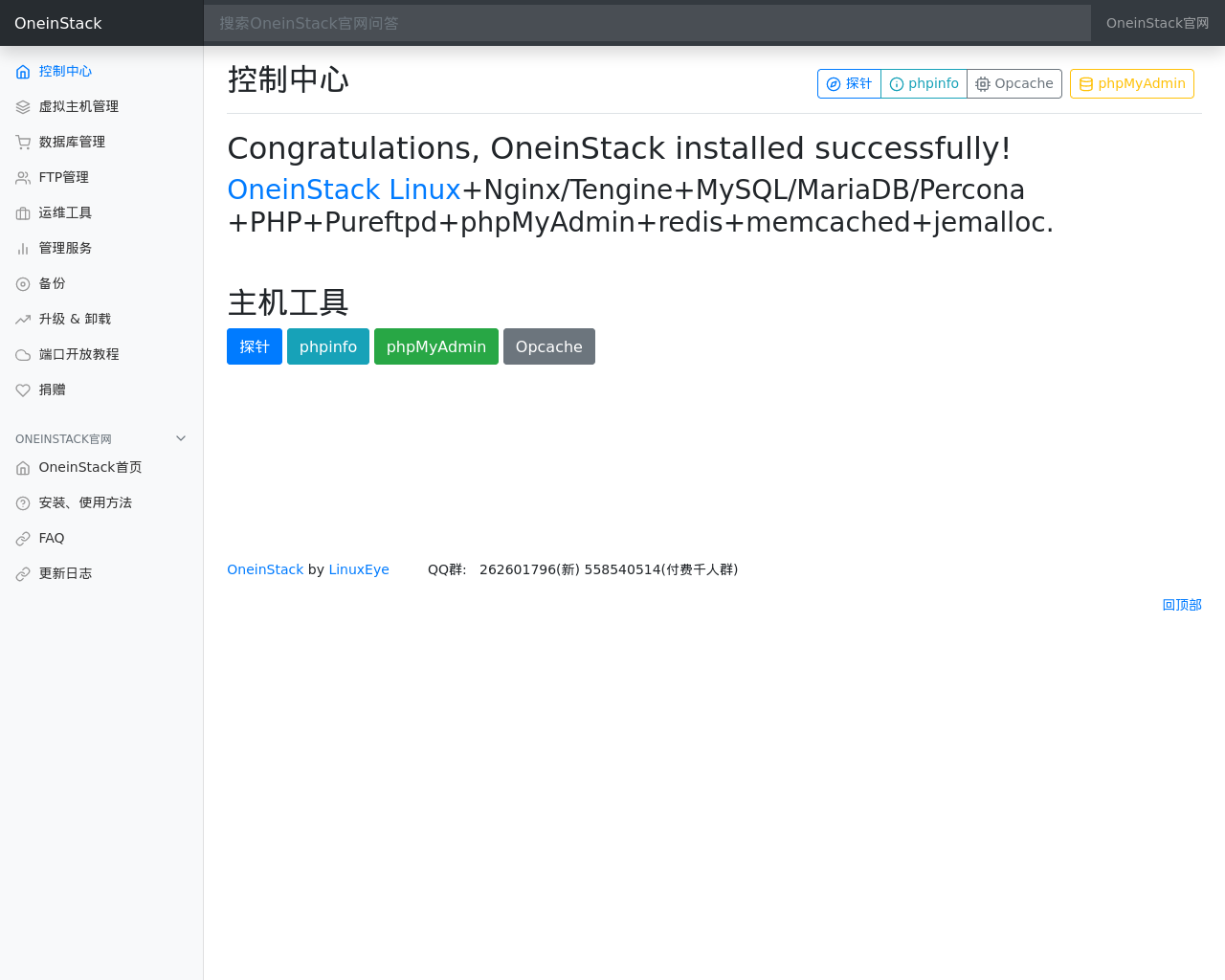This screenshot has height=980, width=1225.
Task: Open 升级 & 卸载 in the sidebar
Action: click(x=101, y=319)
